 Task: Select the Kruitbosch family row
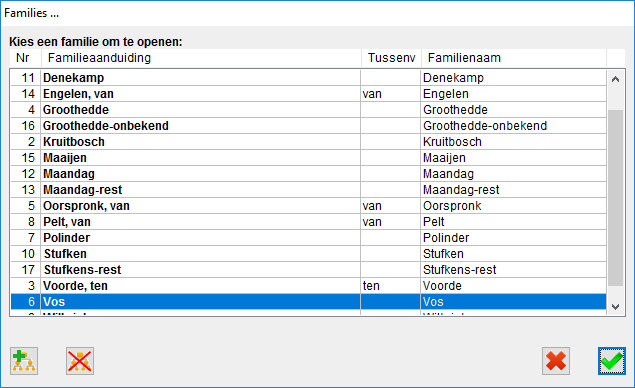click(x=308, y=142)
